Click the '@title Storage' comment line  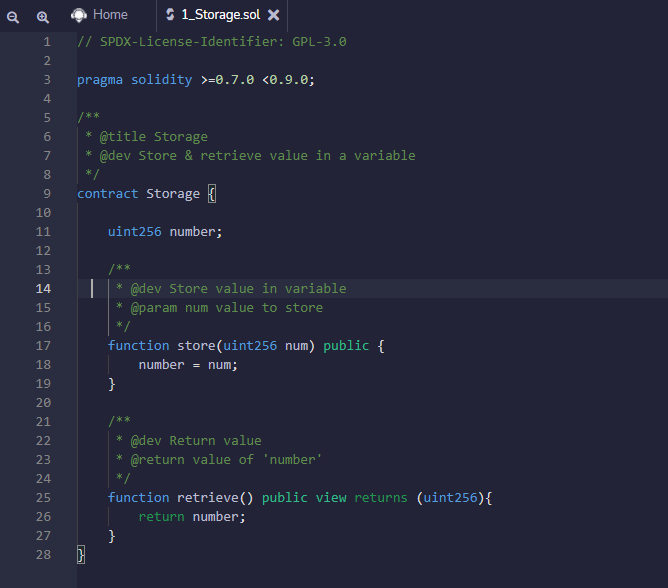[147, 137]
